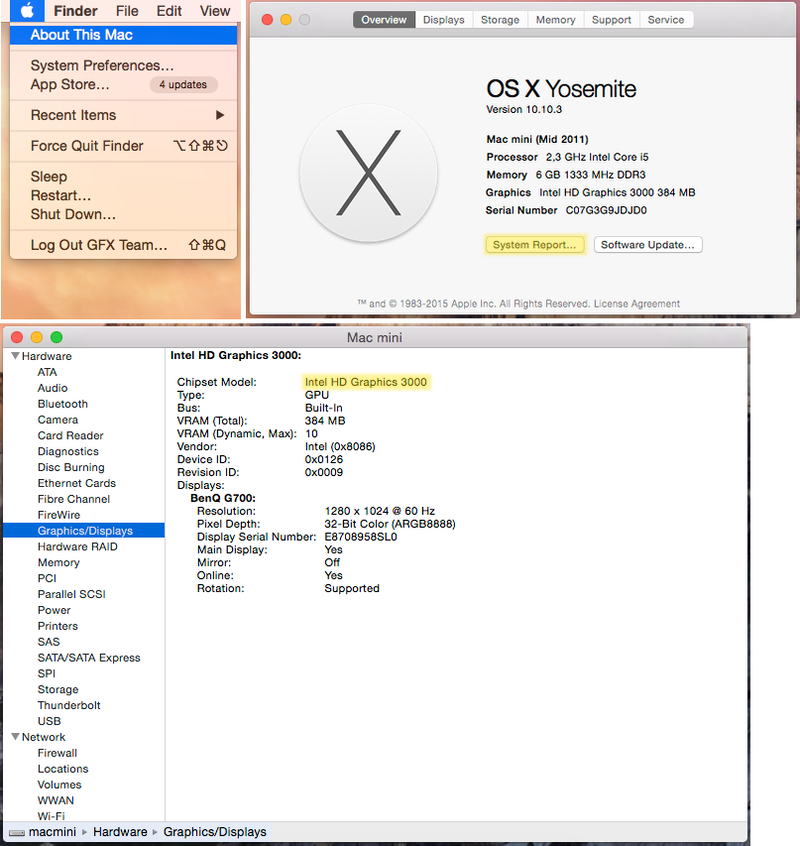Switch to the Displays tab
Viewport: 800px width, 846px height.
coord(443,20)
